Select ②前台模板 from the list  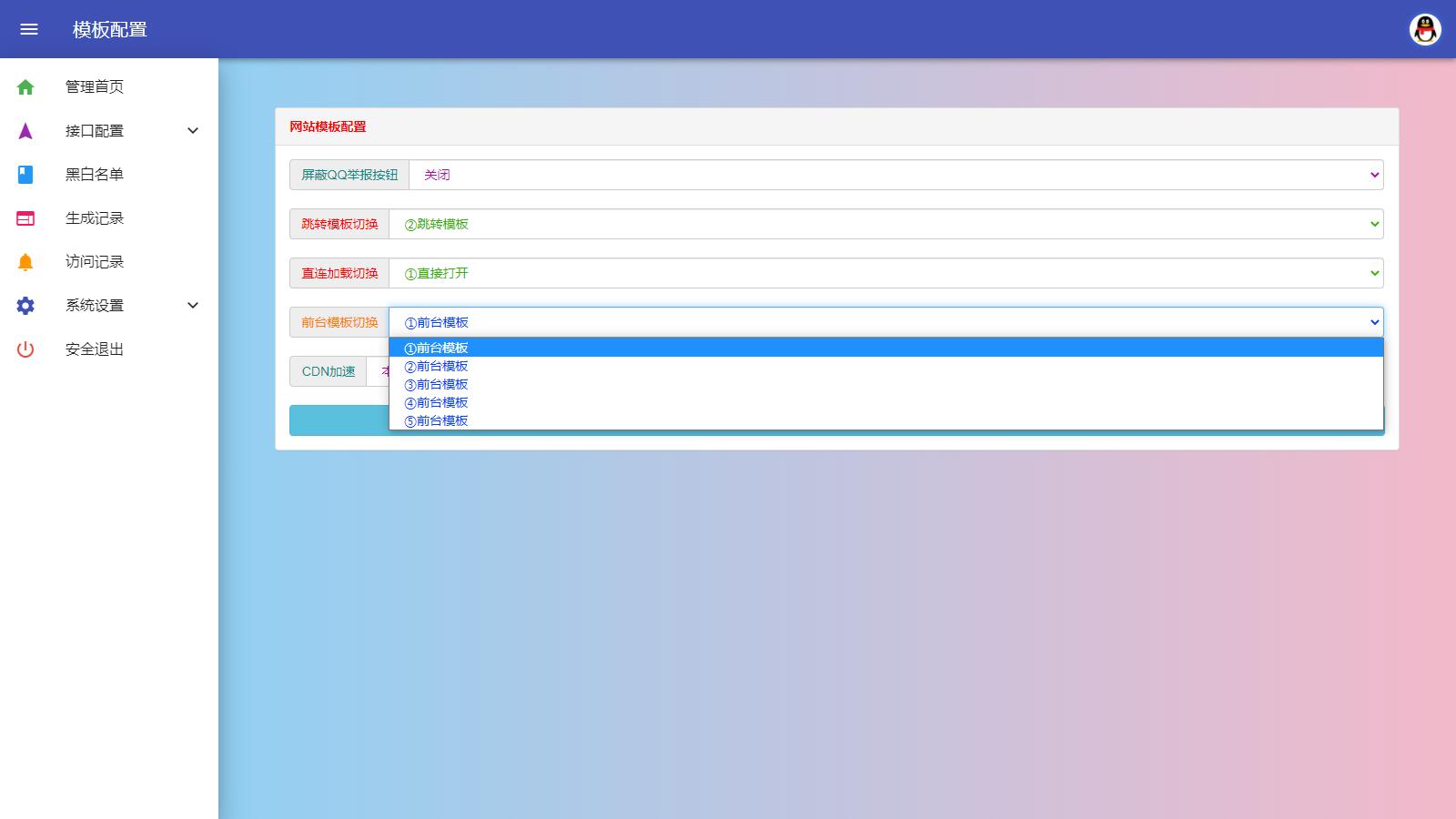point(437,366)
